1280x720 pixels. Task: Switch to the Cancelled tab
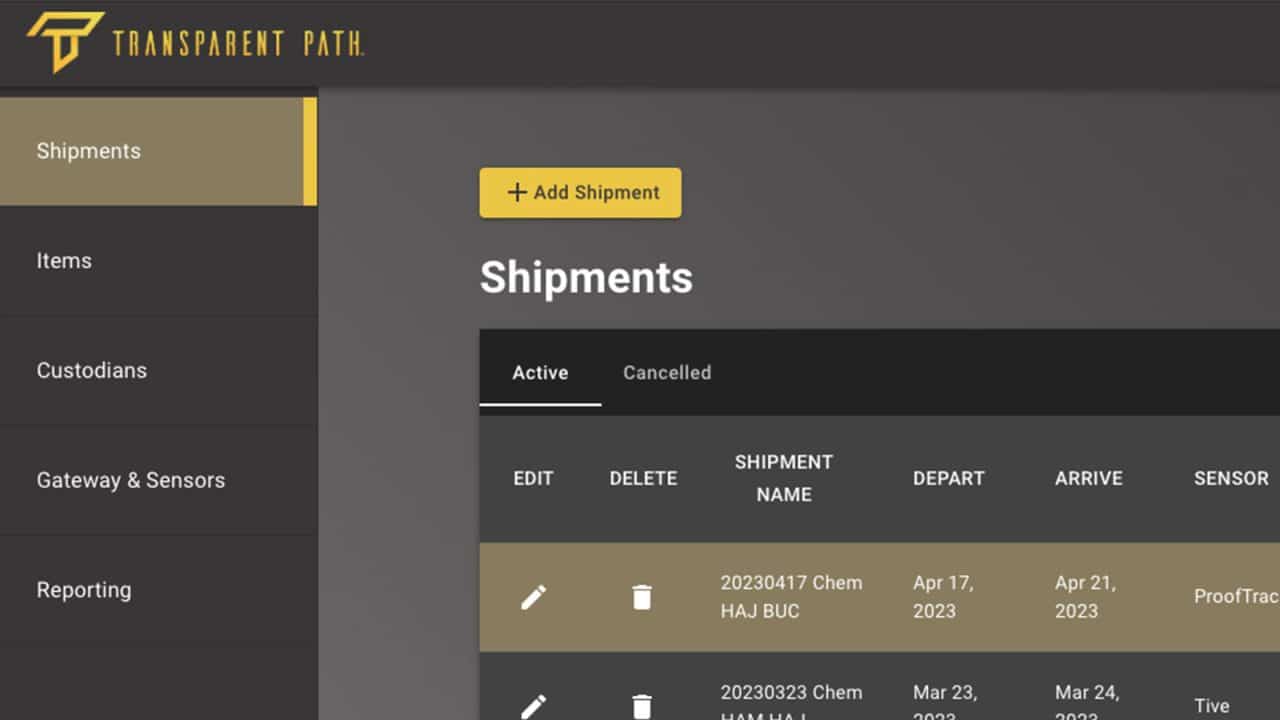coord(666,372)
